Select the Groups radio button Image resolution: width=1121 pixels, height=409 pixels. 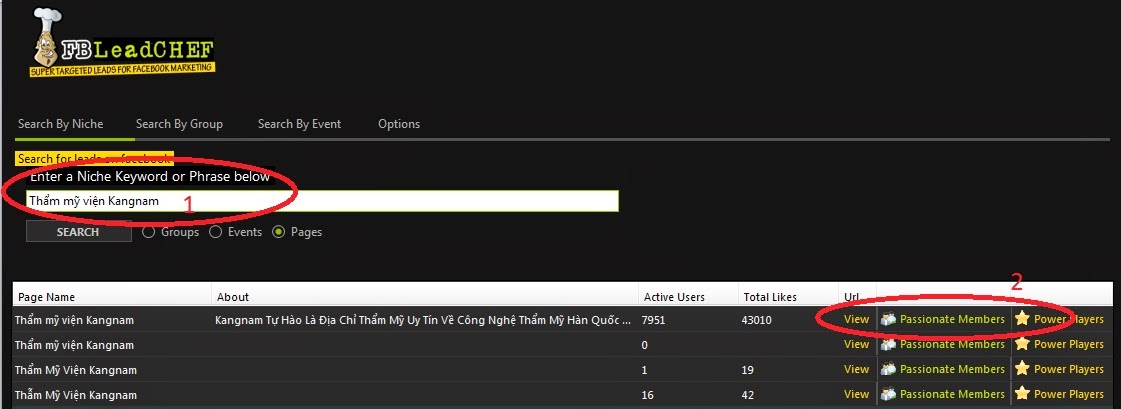149,232
